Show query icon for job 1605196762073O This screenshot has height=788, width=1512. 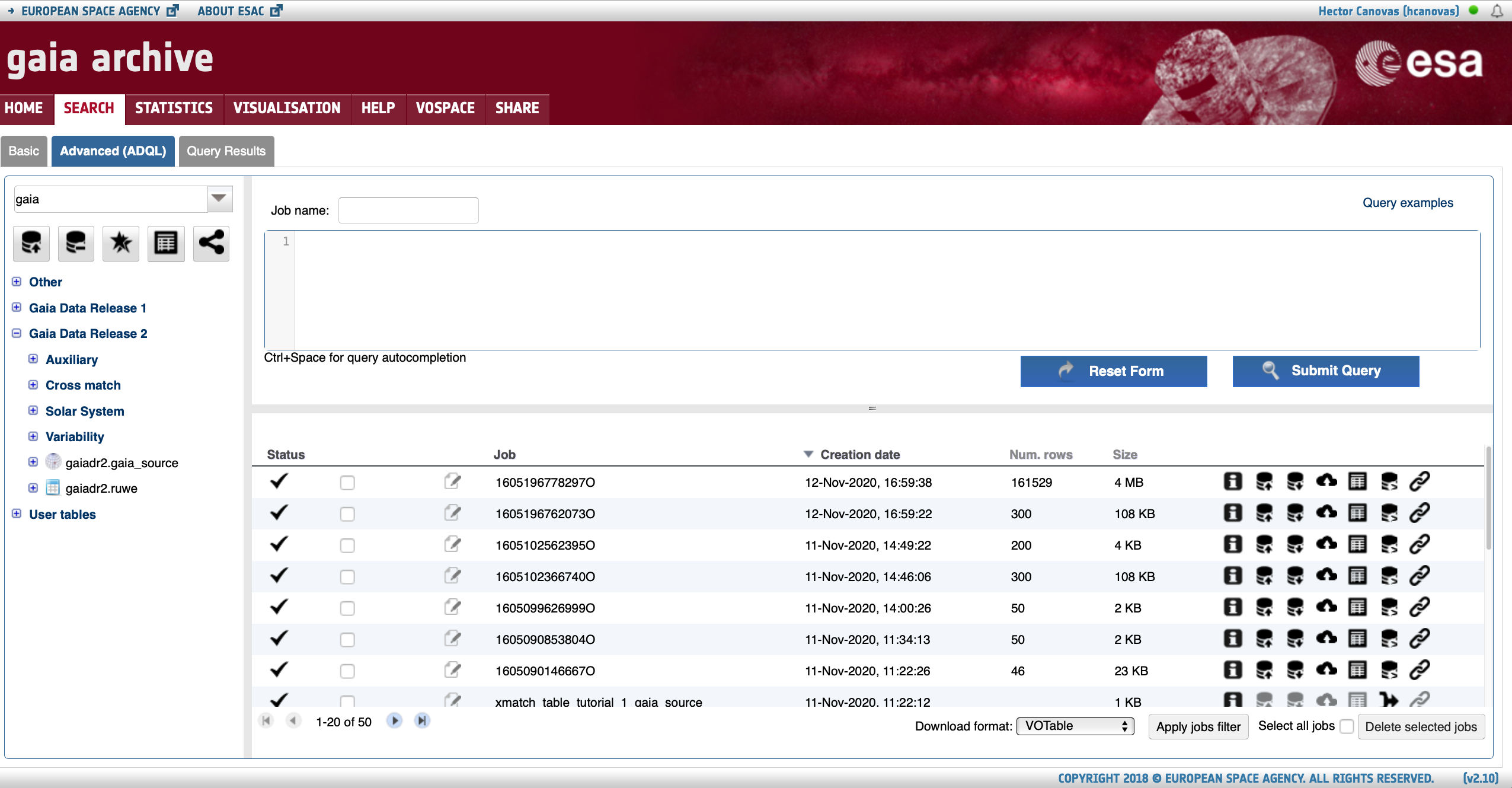click(x=1389, y=513)
